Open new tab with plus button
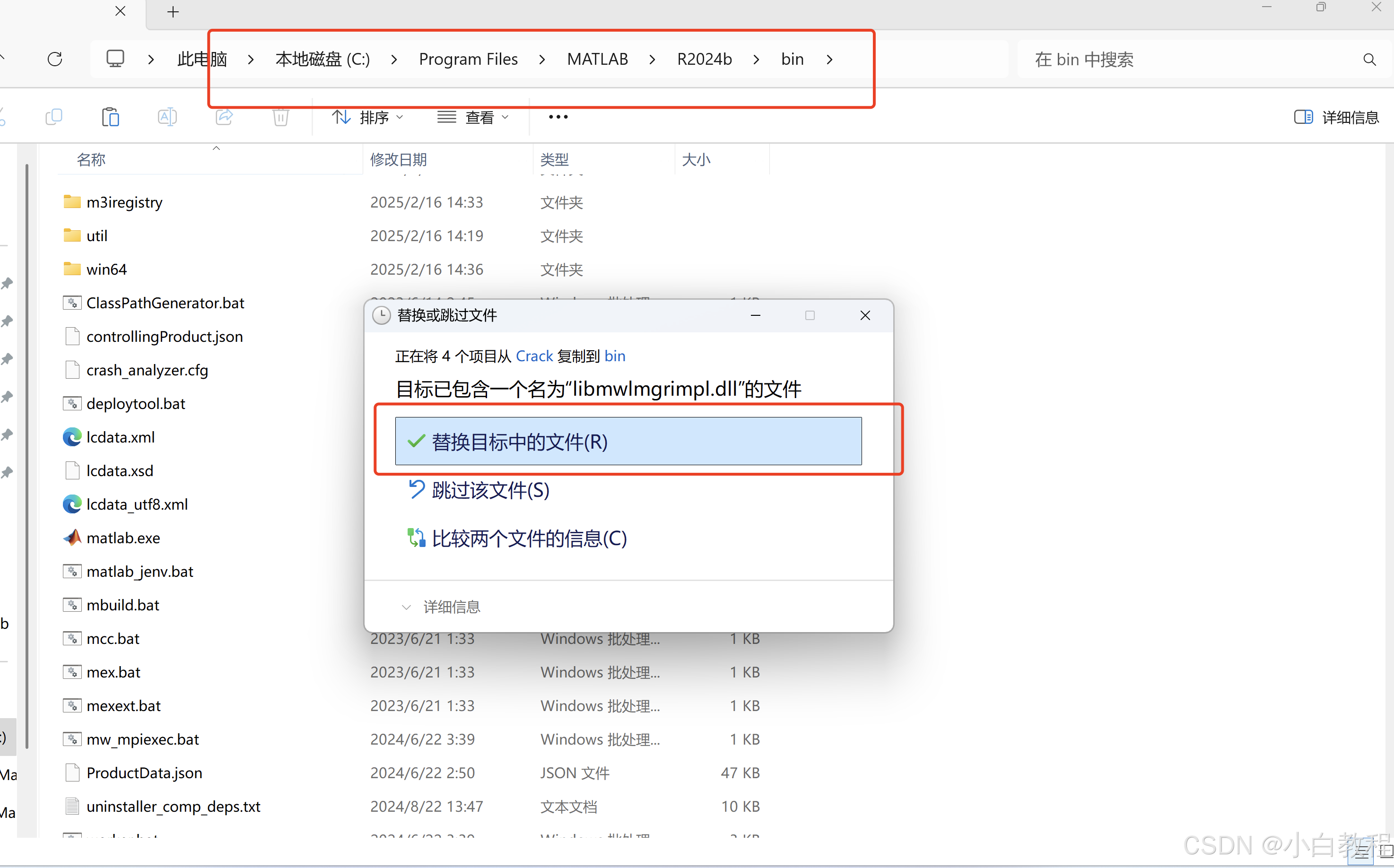 pyautogui.click(x=173, y=11)
